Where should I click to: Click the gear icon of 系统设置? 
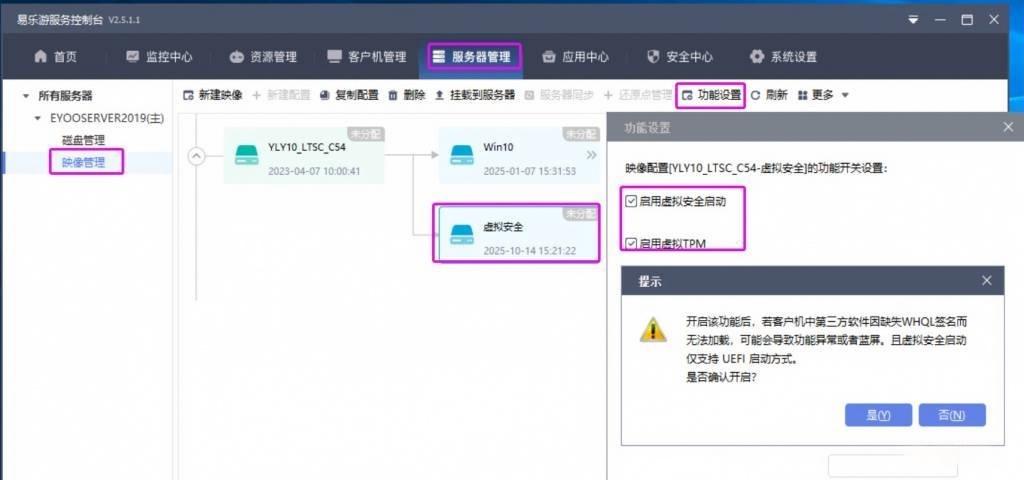tap(756, 57)
